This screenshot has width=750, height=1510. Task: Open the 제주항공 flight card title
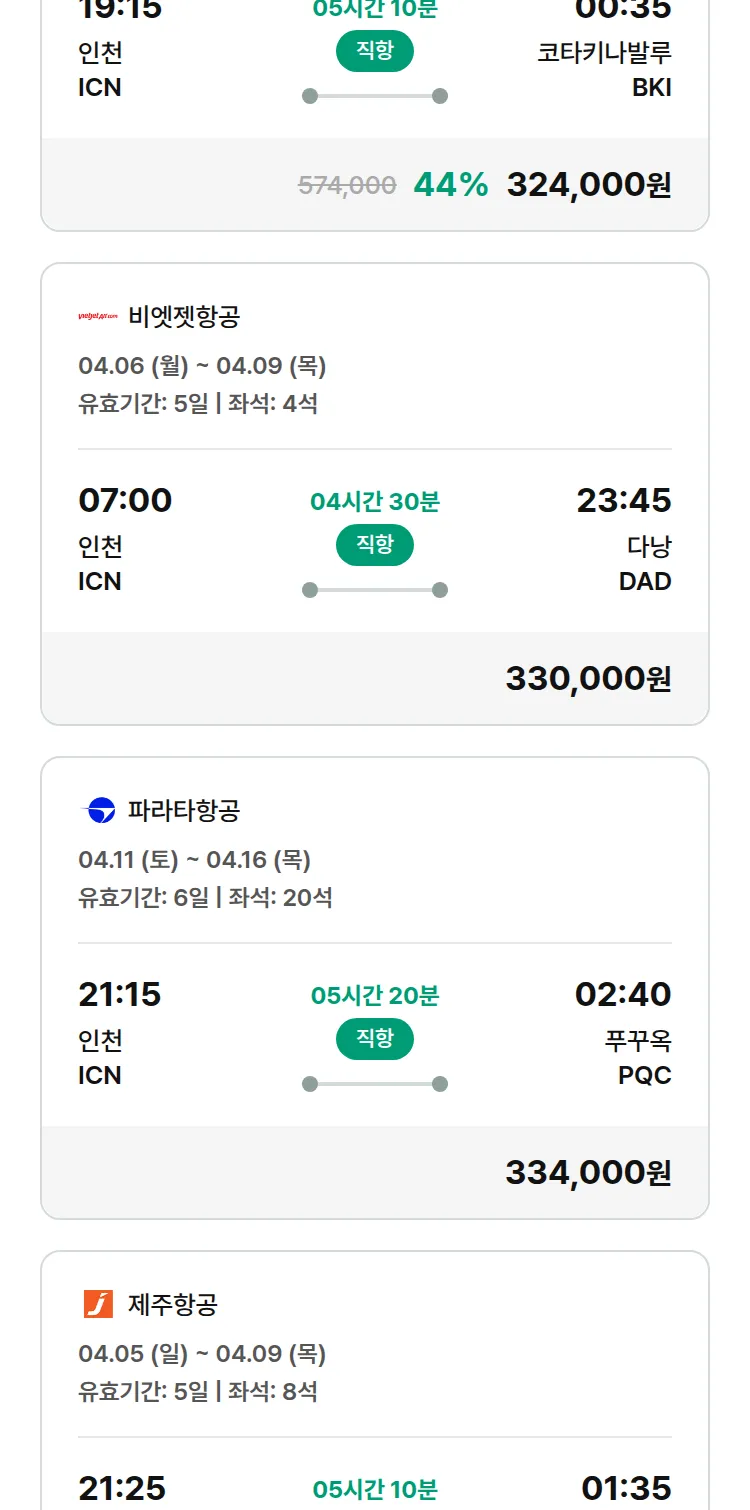(173, 1304)
